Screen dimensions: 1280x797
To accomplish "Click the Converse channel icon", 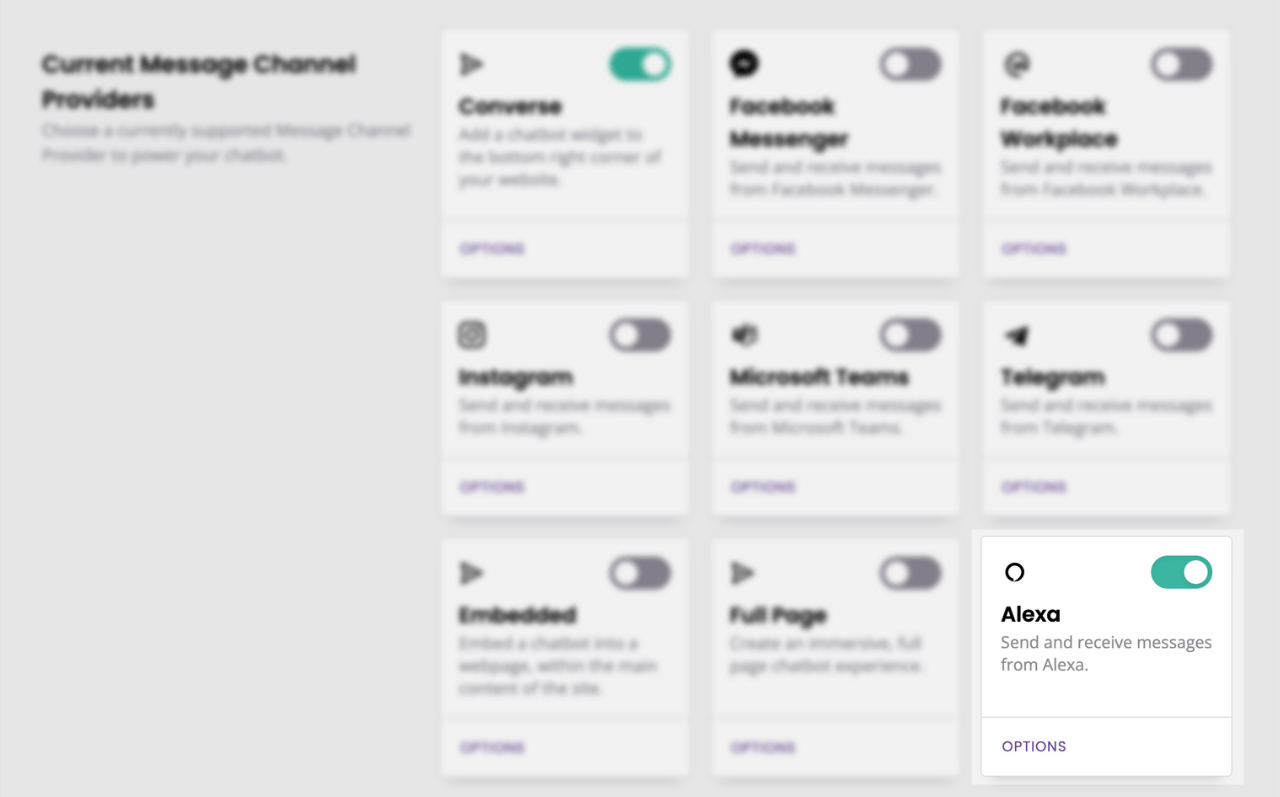I will (471, 65).
